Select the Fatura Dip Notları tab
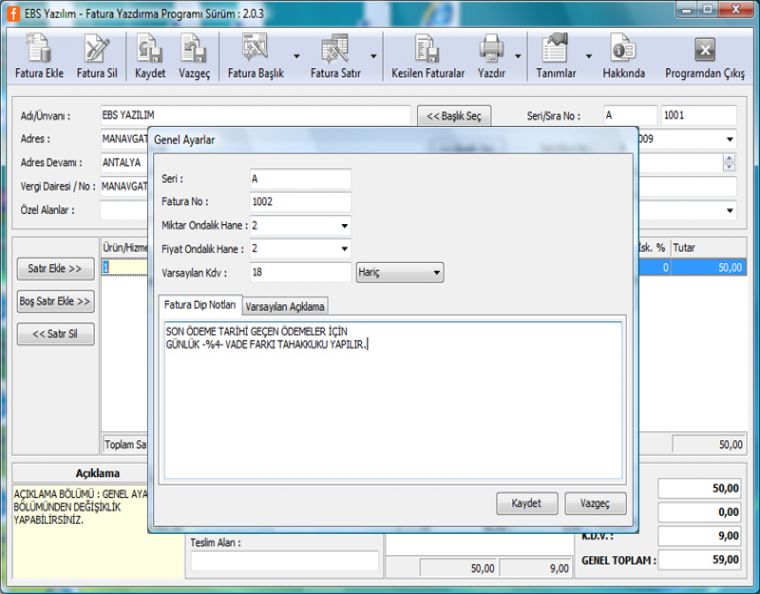The width and height of the screenshot is (760, 594). 200,304
